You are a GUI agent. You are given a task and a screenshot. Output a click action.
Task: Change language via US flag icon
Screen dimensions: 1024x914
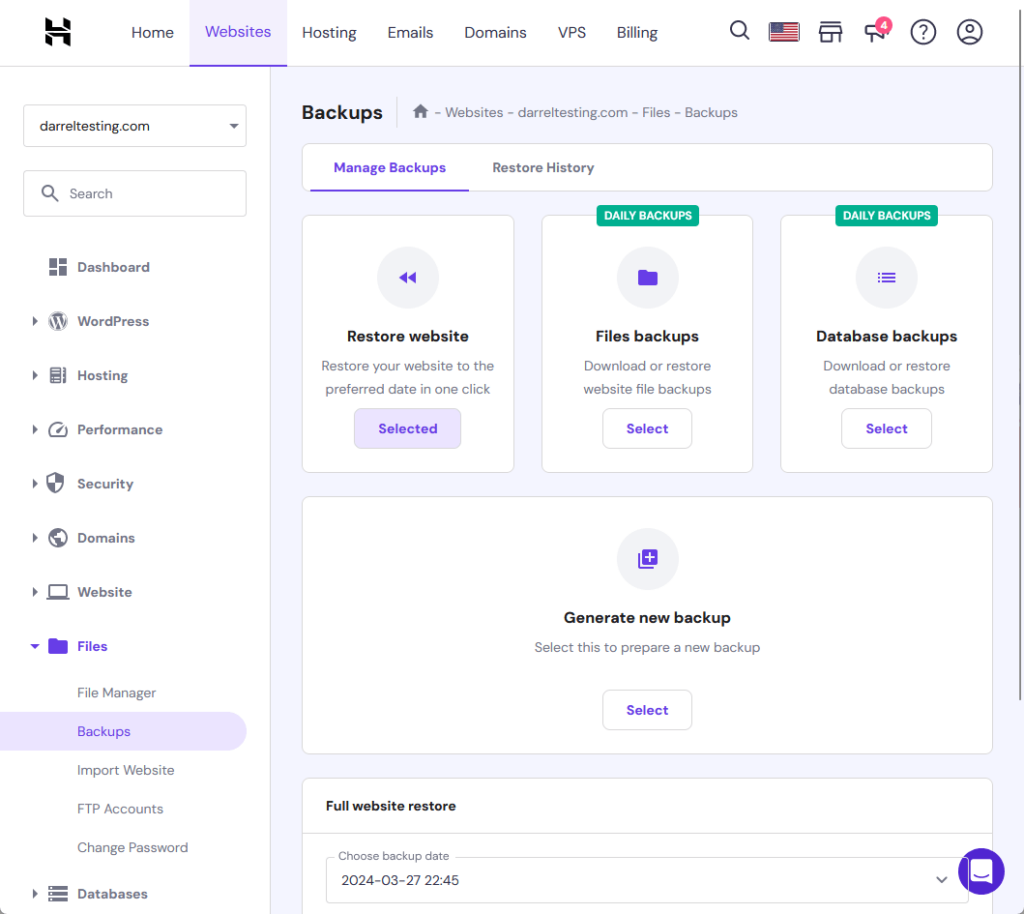click(784, 31)
